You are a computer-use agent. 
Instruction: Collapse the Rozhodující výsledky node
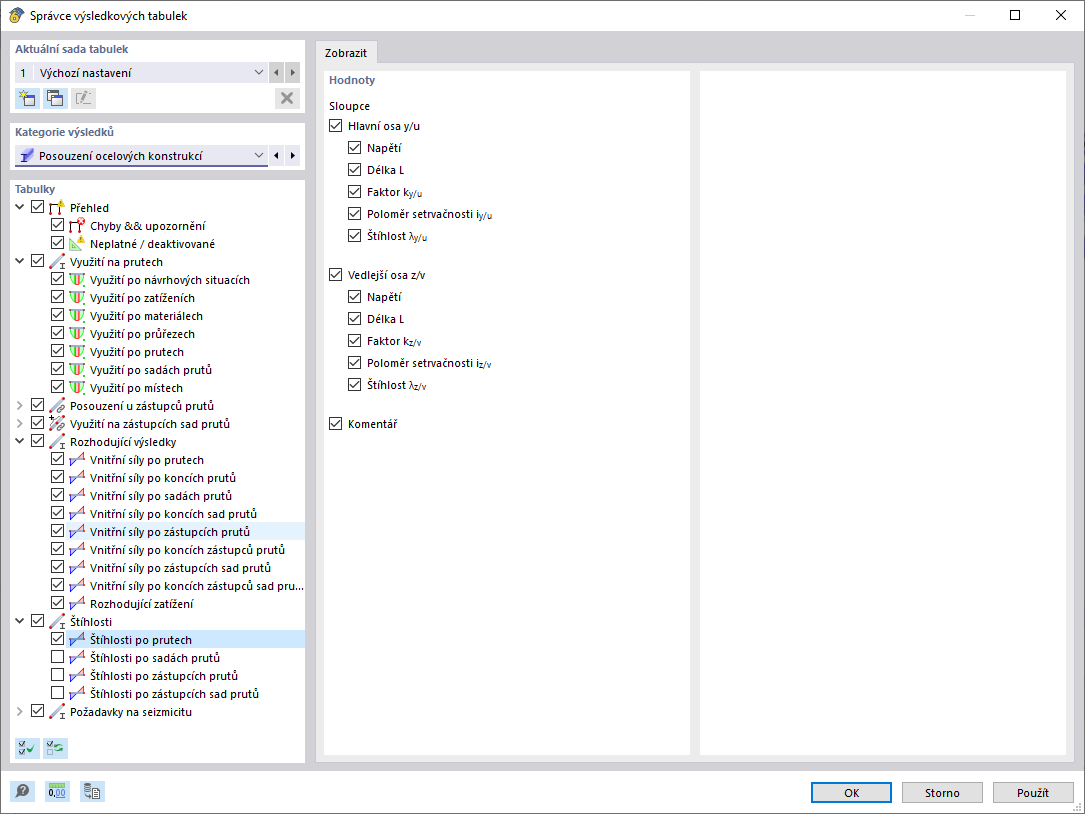tap(20, 442)
